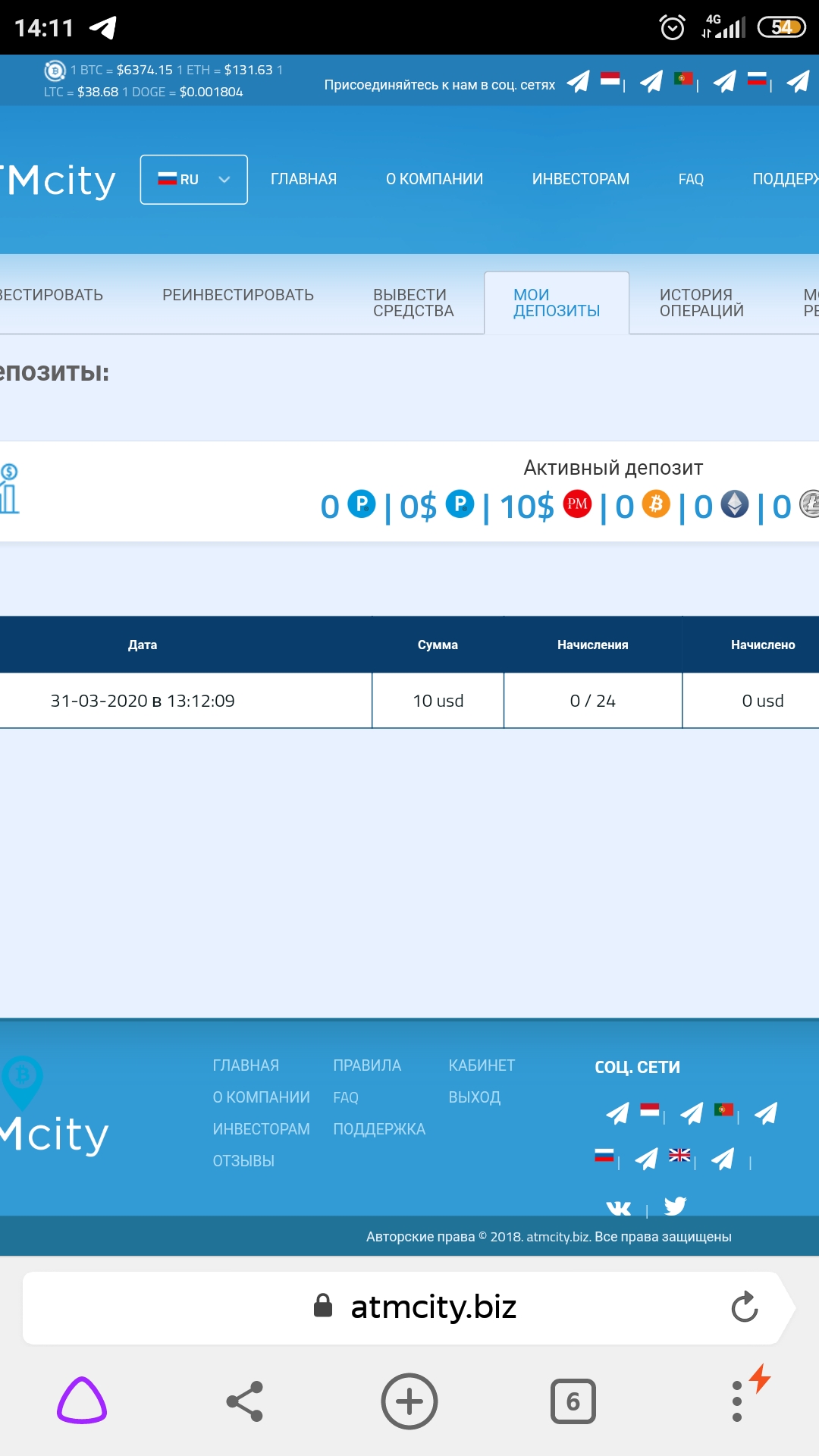The height and width of the screenshot is (1456, 819).
Task: Open ГЛАВНАЯ in the top navigation
Action: pos(303,179)
